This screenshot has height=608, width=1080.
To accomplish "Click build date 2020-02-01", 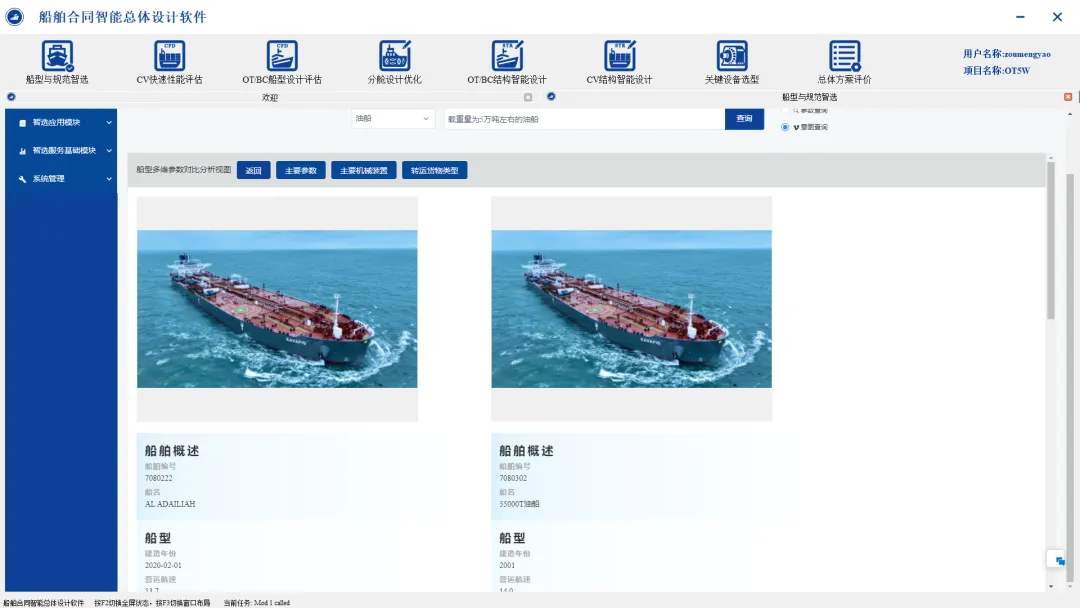I will (163, 565).
